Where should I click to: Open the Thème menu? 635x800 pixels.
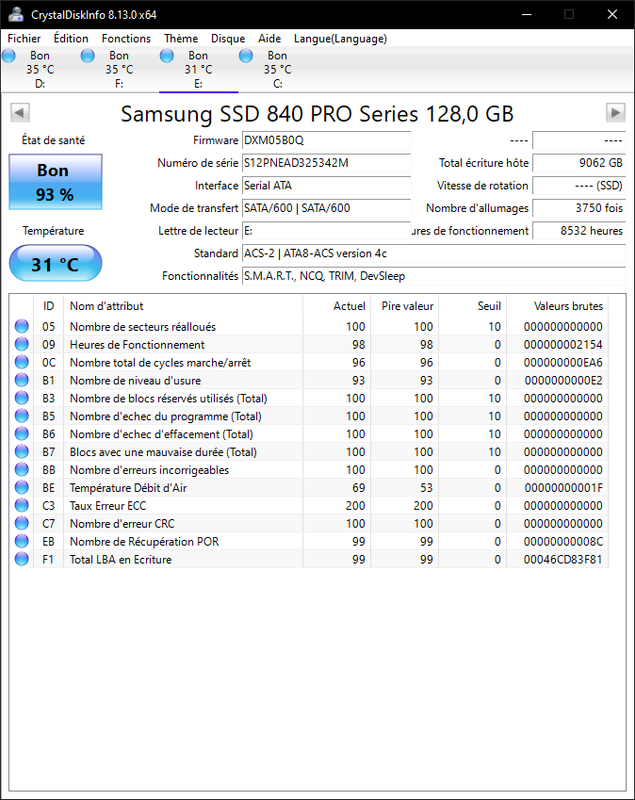point(181,38)
